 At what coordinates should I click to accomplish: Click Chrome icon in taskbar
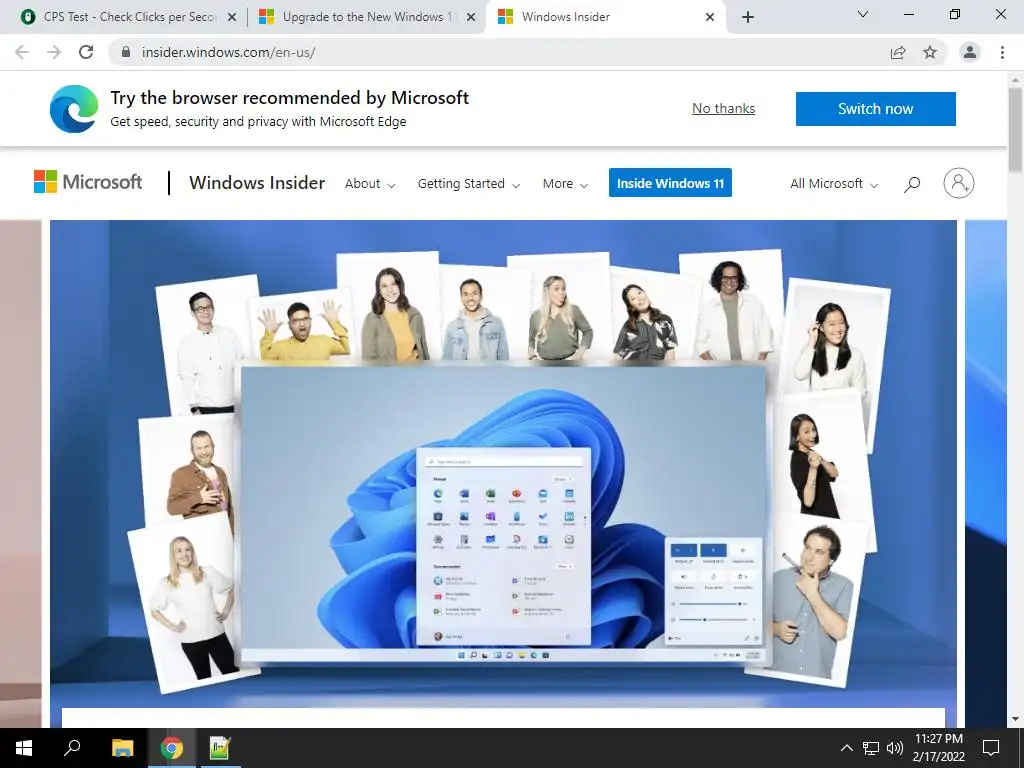tap(172, 748)
